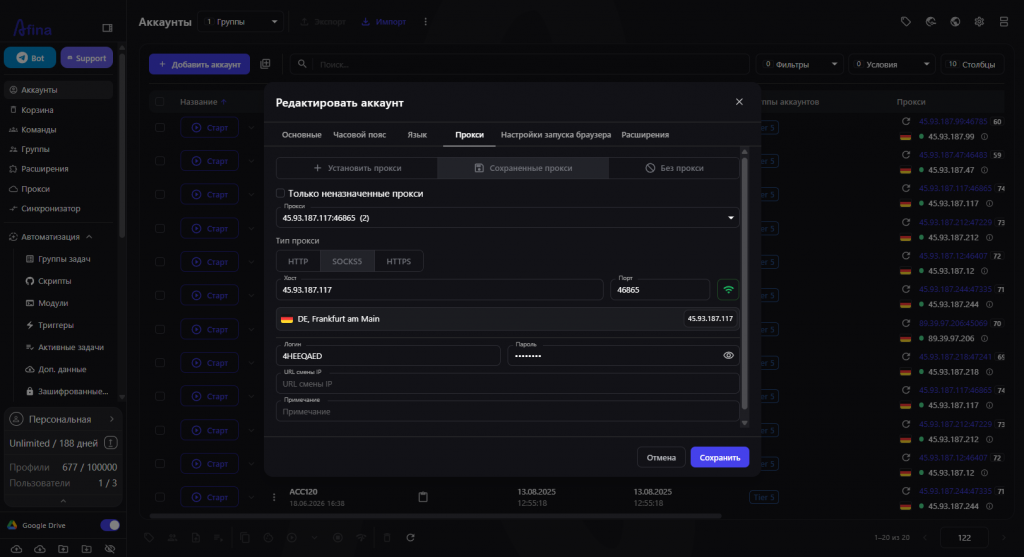Image resolution: width=1024 pixels, height=557 pixels.
Task: Choose Без прокси option
Action: (x=674, y=168)
